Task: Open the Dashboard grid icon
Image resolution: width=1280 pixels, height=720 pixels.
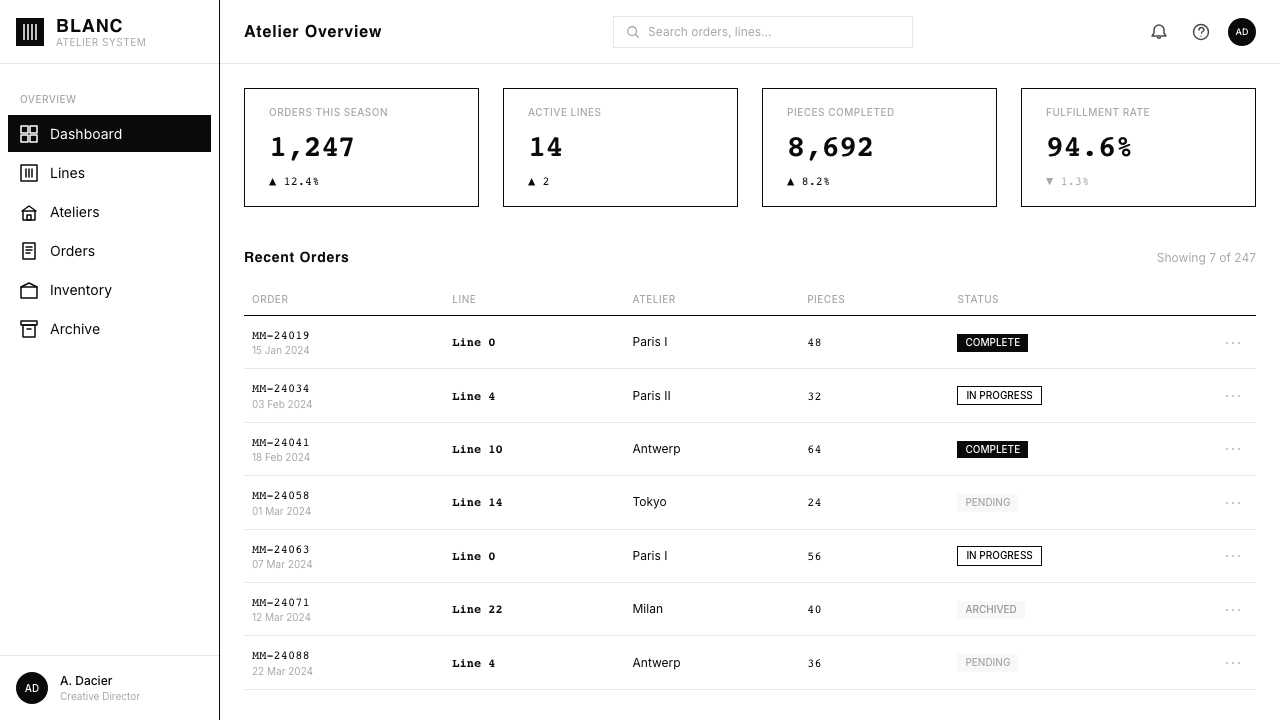Action: point(29,134)
